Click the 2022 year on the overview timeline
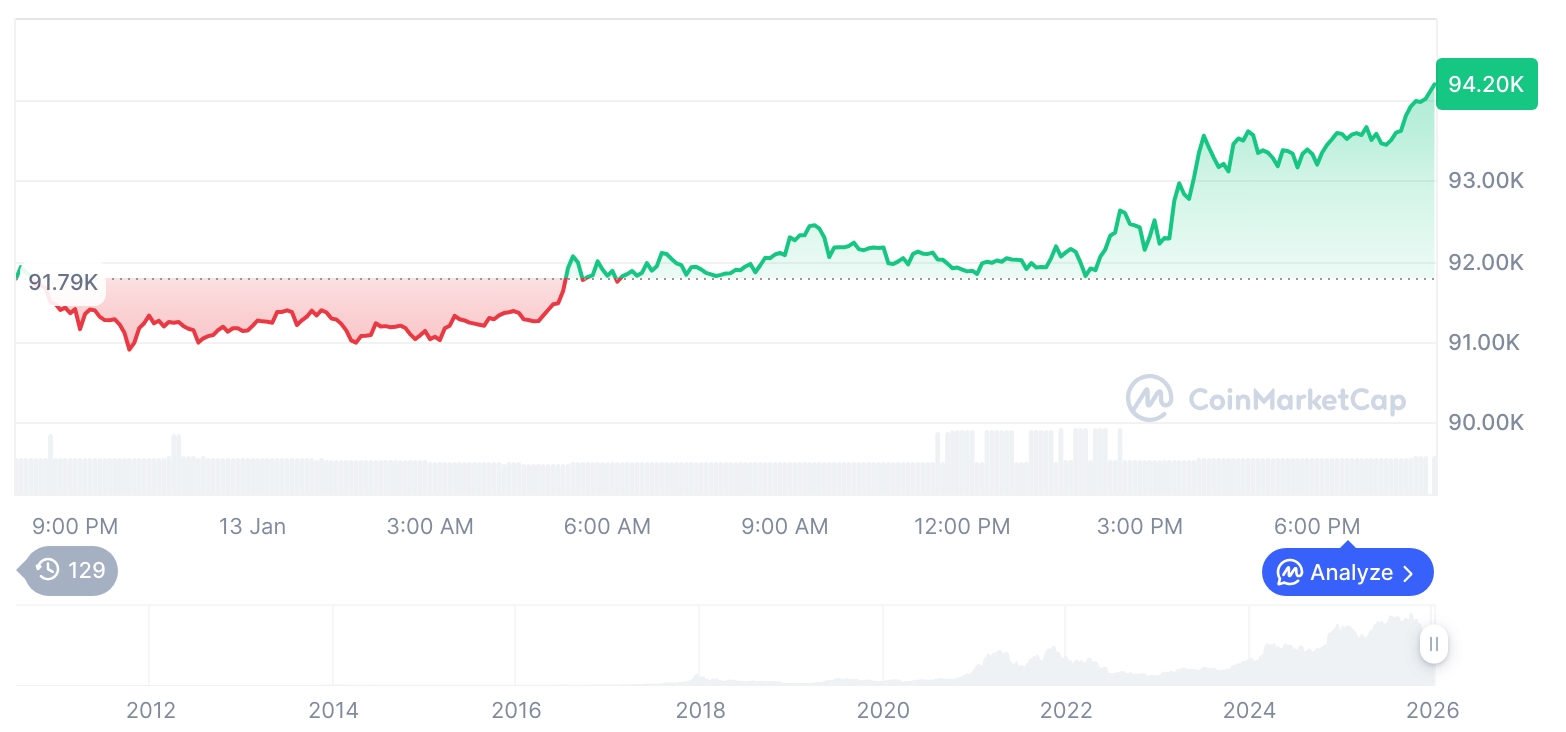 (1066, 710)
